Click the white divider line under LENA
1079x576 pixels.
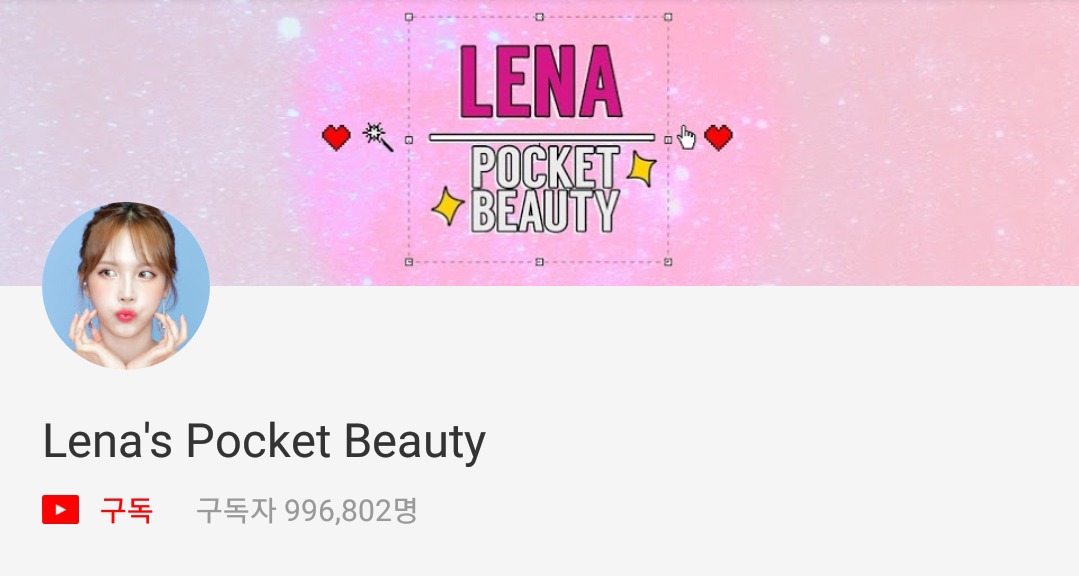pos(542,138)
